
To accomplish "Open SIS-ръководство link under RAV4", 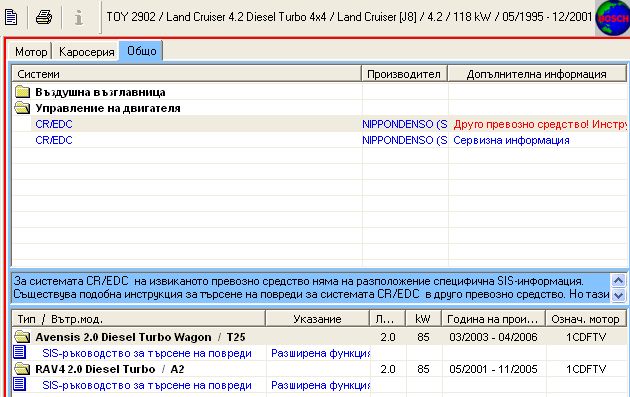I will click(147, 385).
